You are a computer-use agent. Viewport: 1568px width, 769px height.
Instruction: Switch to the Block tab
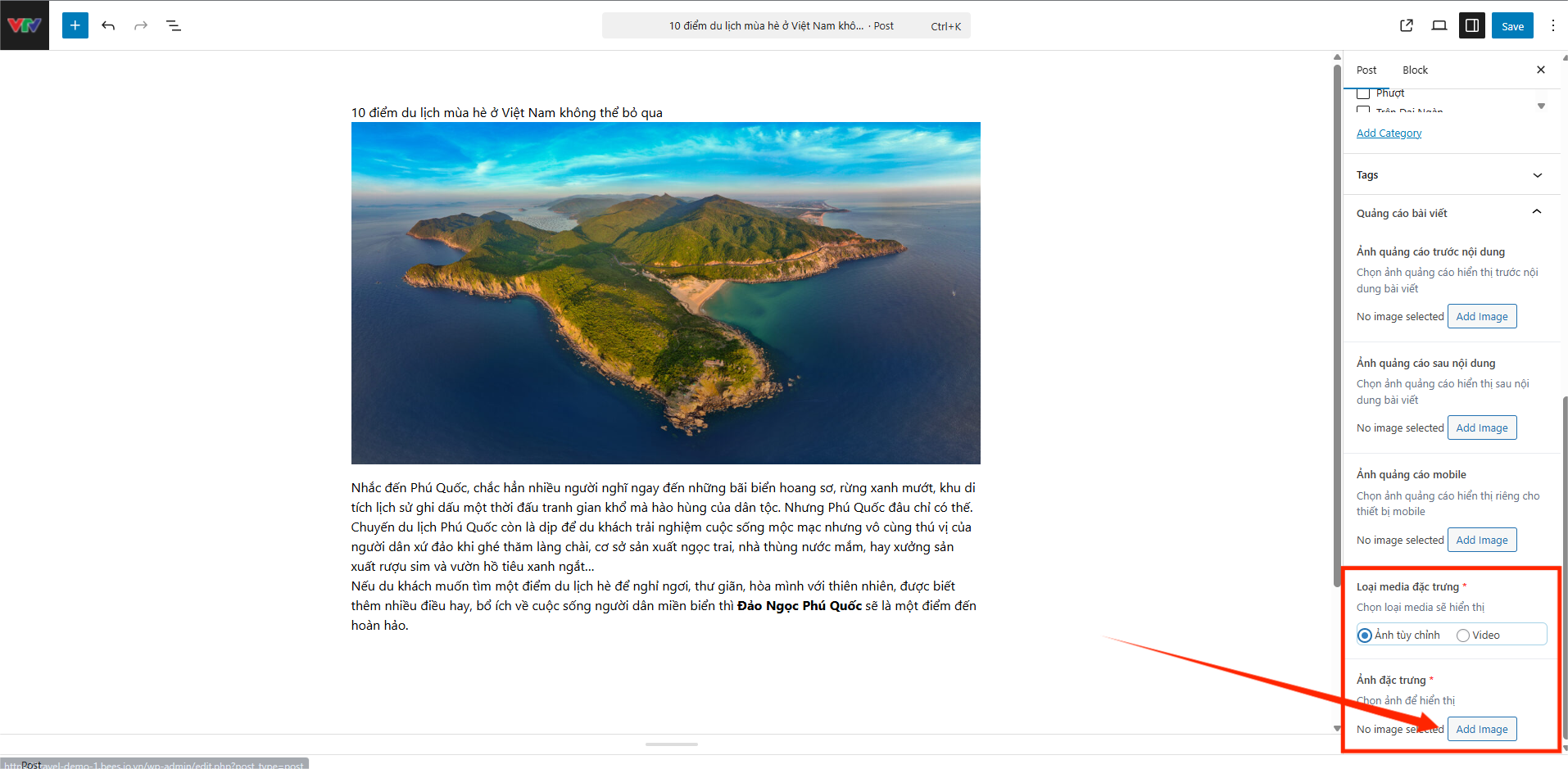click(1415, 70)
